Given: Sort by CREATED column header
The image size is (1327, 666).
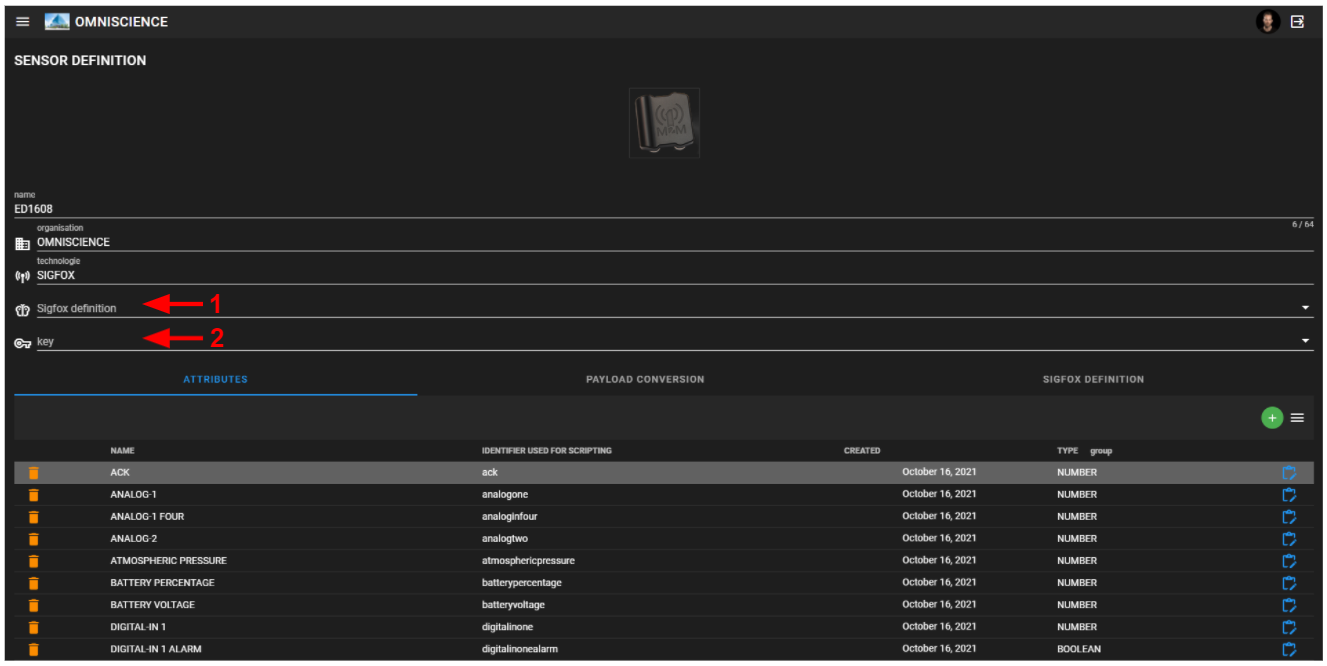Looking at the screenshot, I should 862,451.
